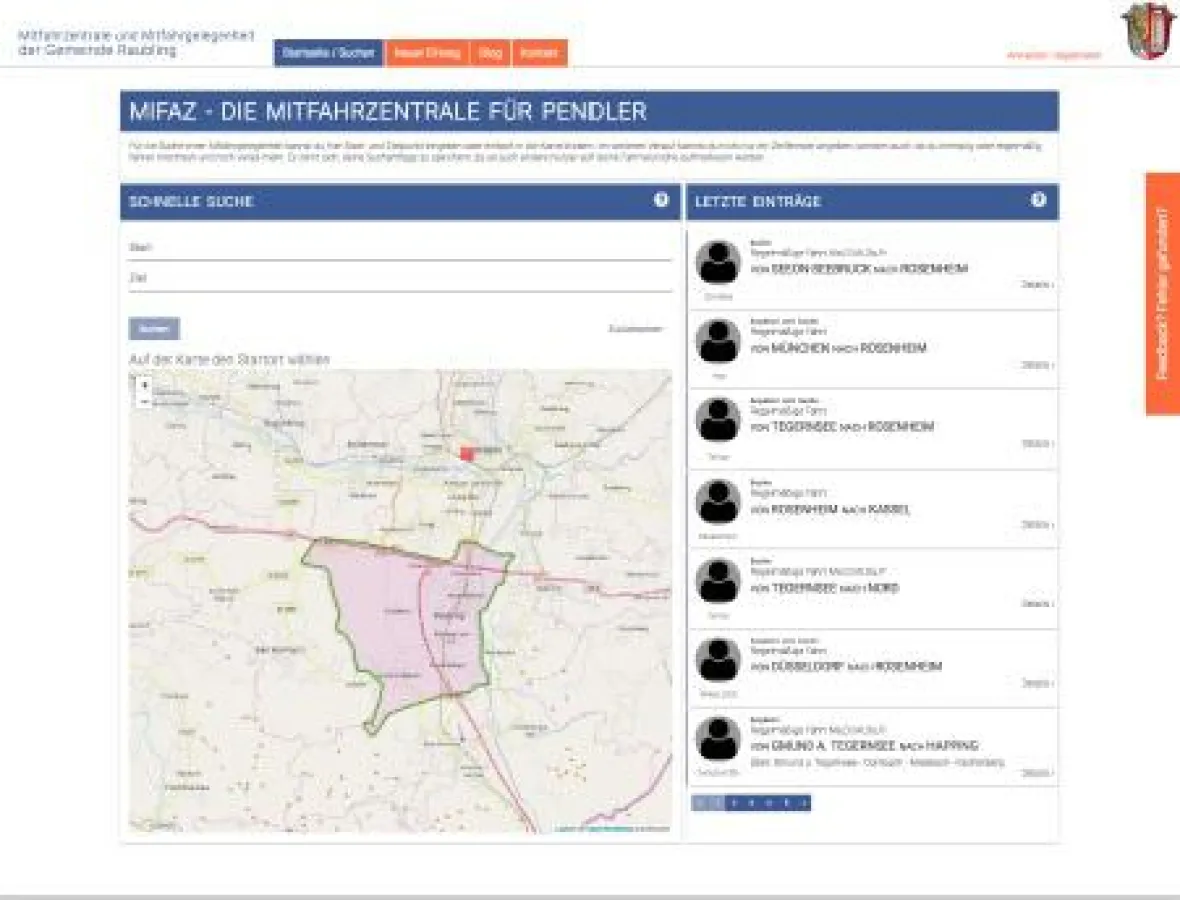Click avatar of Düsseldorf to Rosenheim entry
The image size is (1180, 900).
click(x=718, y=659)
